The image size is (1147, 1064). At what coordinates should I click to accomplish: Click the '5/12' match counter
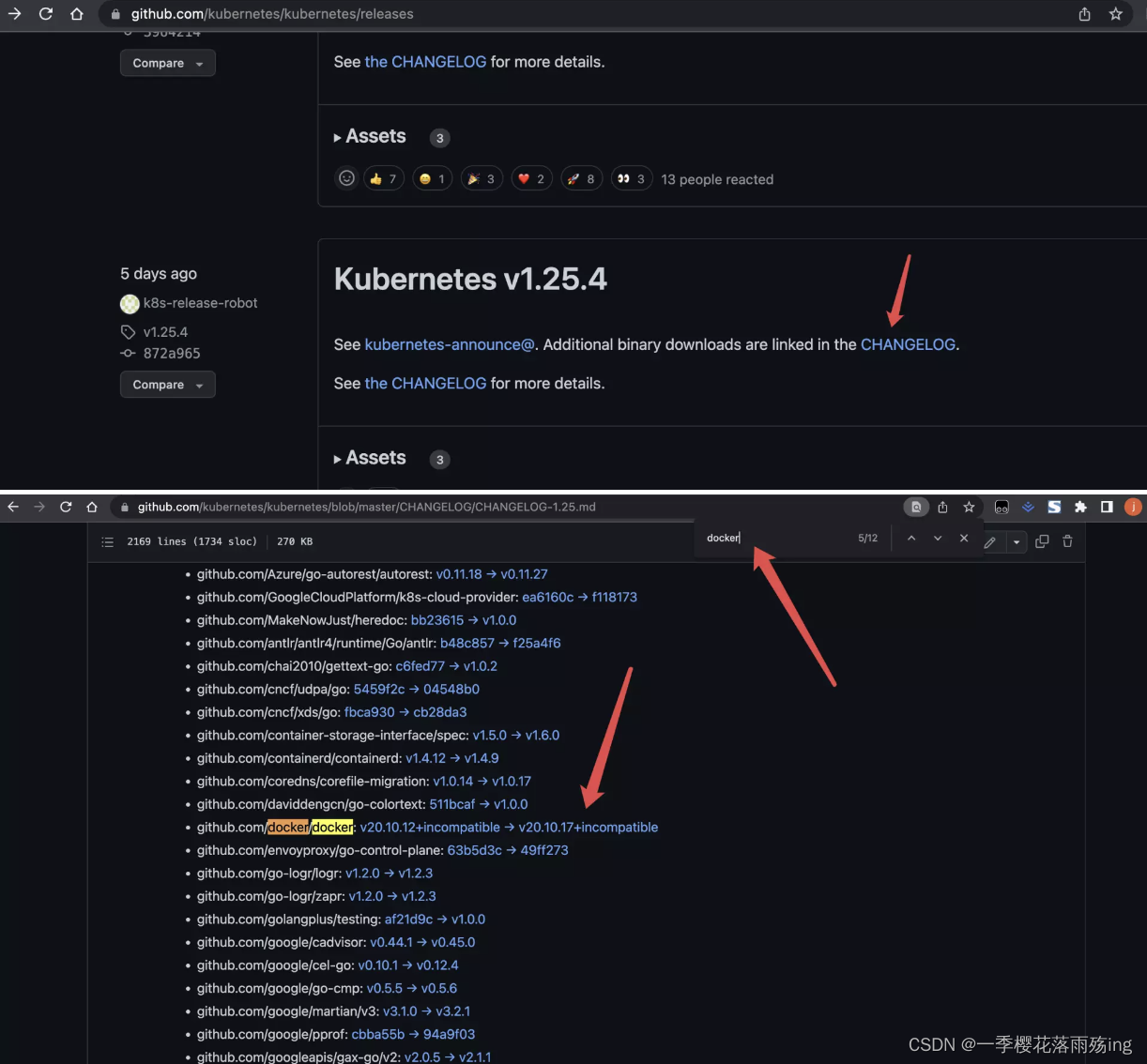868,538
